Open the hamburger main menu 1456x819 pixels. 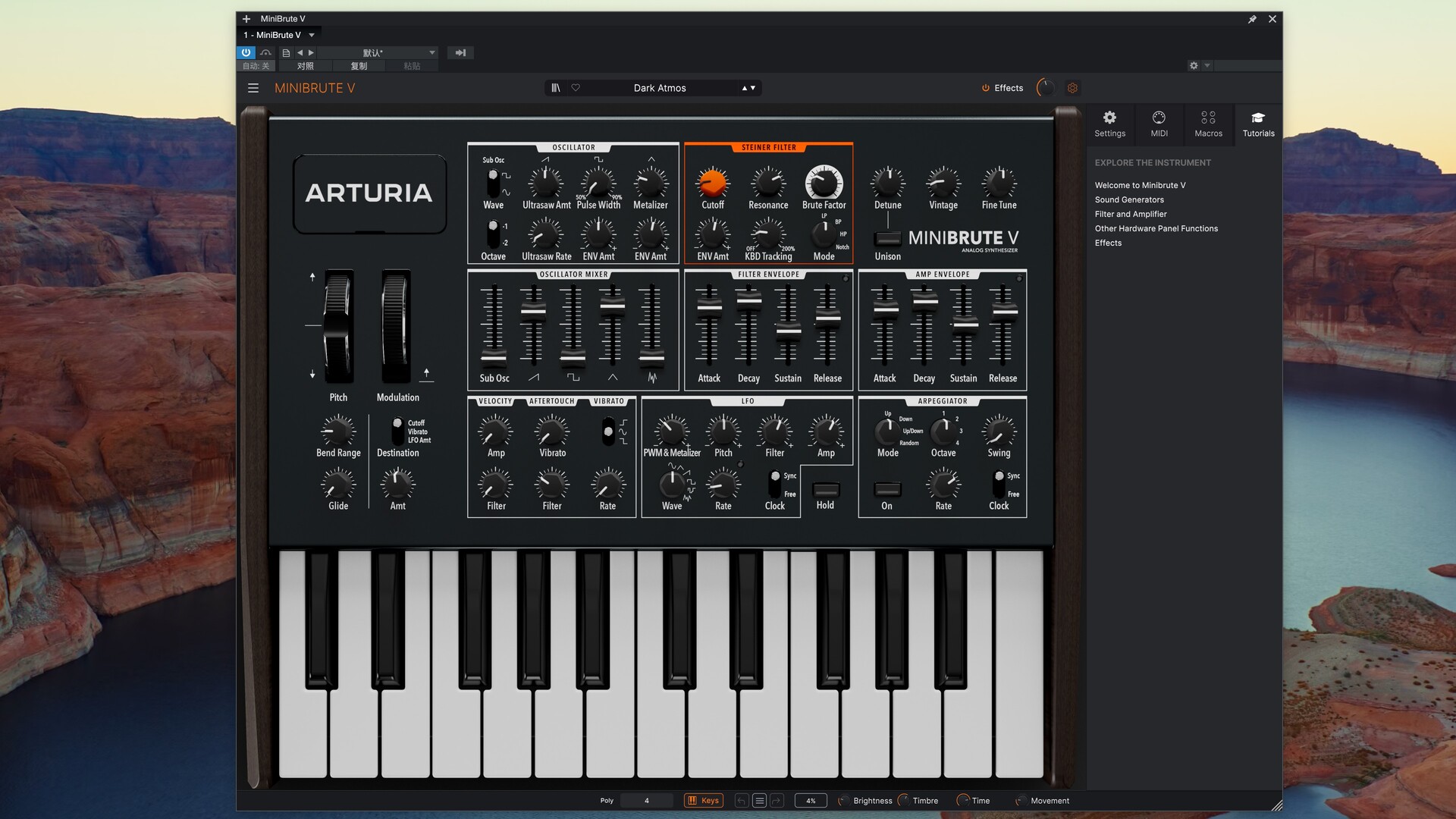[x=253, y=88]
